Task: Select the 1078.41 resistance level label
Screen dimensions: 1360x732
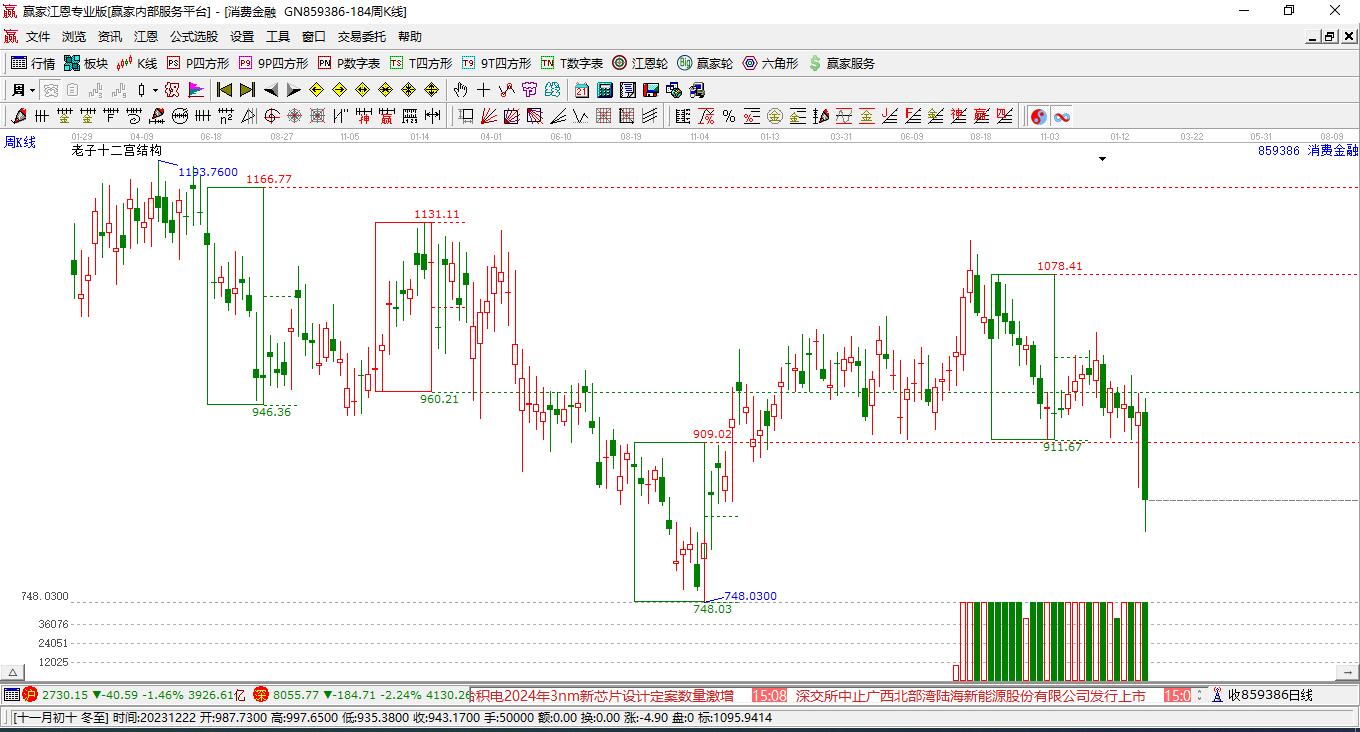Action: tap(1060, 266)
